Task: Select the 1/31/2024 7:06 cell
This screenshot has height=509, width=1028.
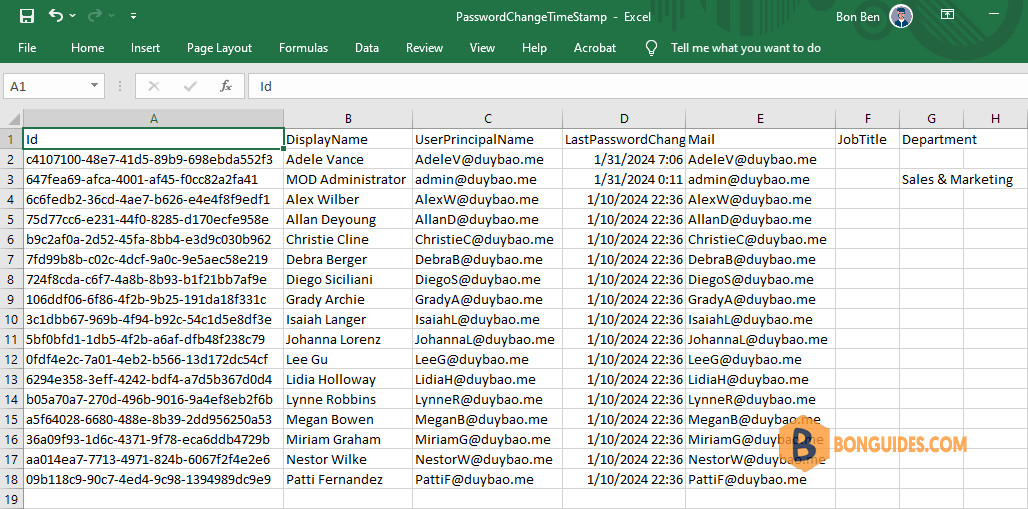Action: coord(624,159)
